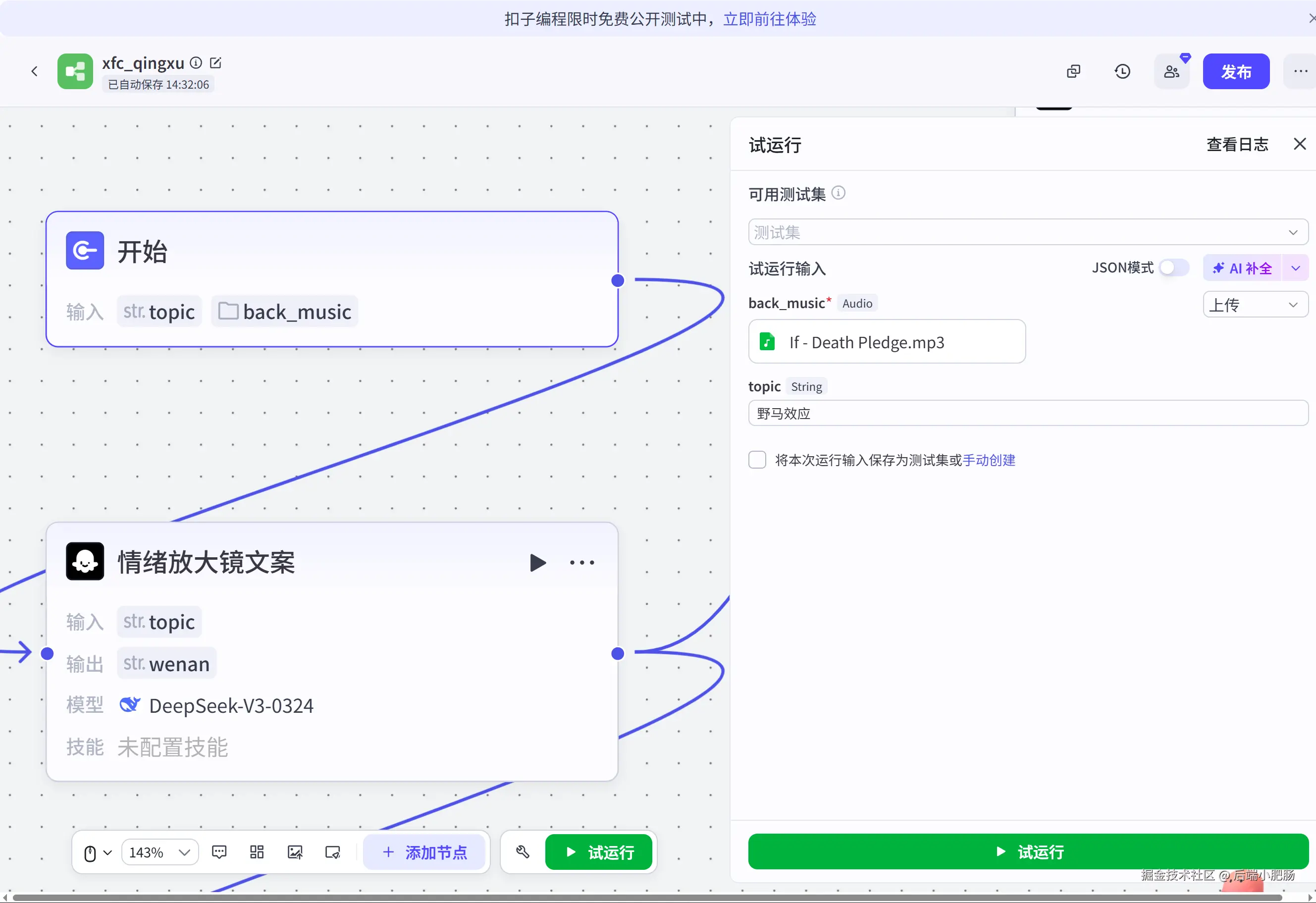Screen dimensions: 1316x903
Task: Click the comment icon in bottom toolbar
Action: 219,852
